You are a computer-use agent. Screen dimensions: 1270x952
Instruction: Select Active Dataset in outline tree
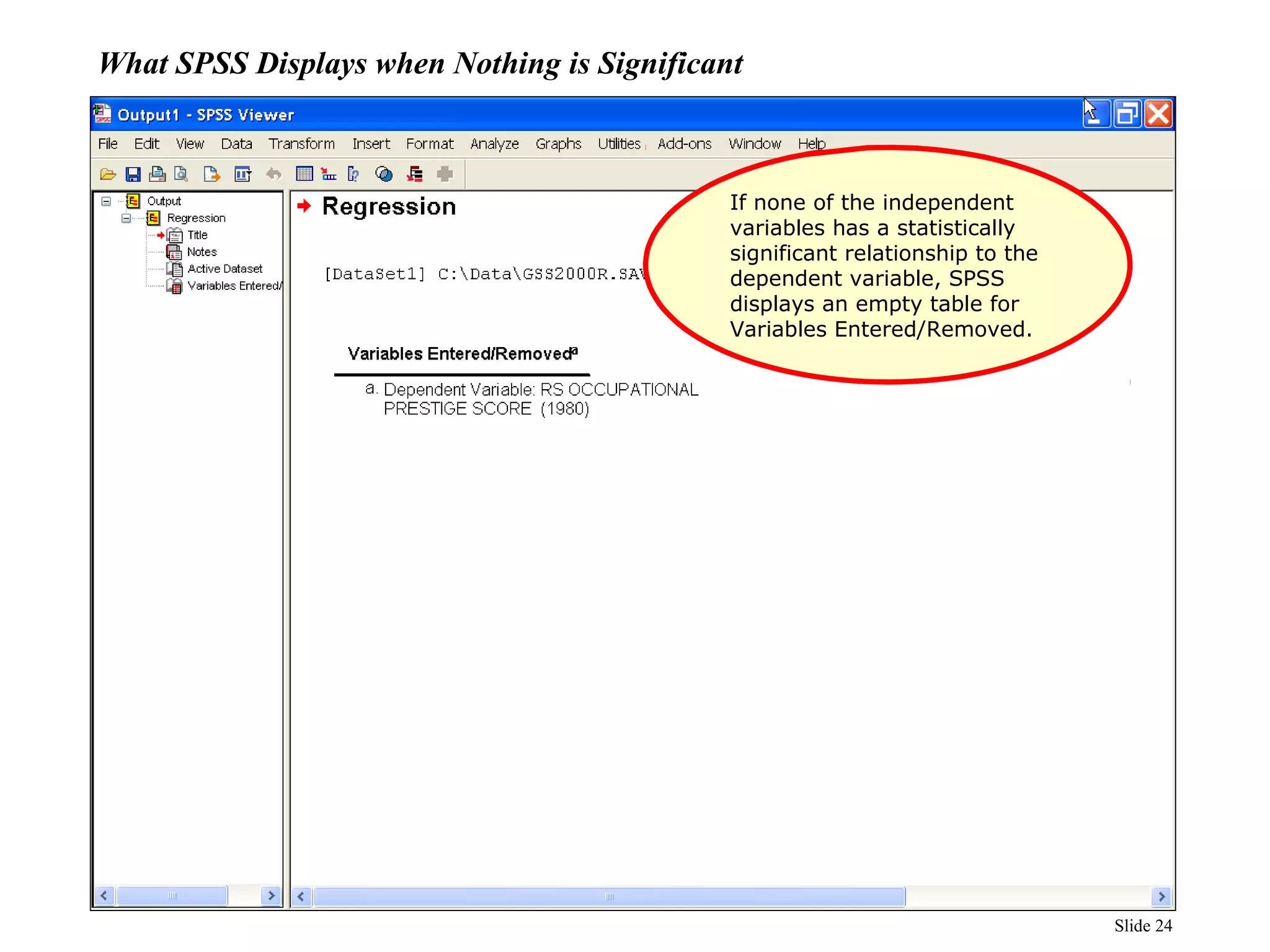(x=224, y=269)
